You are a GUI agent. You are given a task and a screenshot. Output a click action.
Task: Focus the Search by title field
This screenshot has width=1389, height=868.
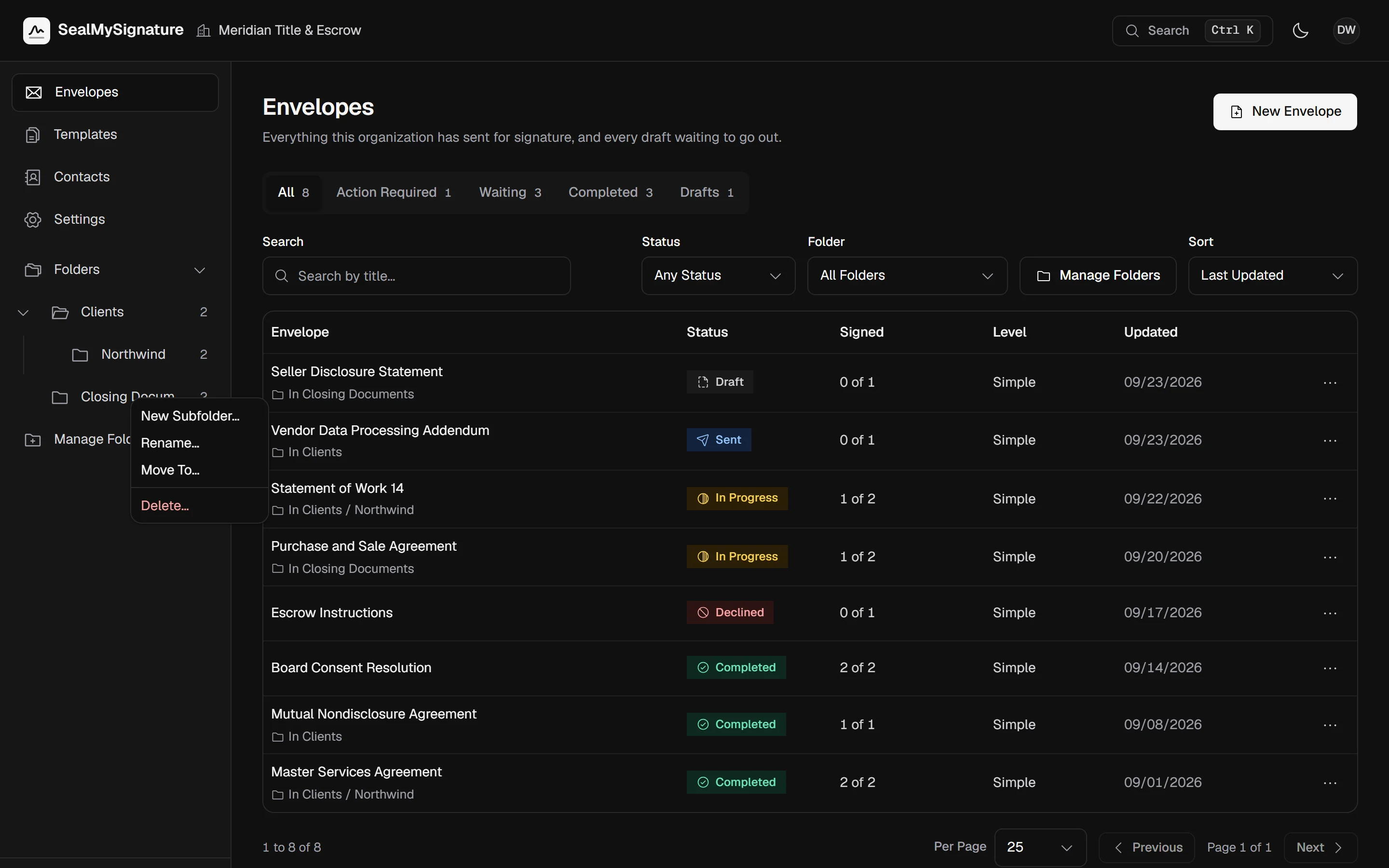416,276
